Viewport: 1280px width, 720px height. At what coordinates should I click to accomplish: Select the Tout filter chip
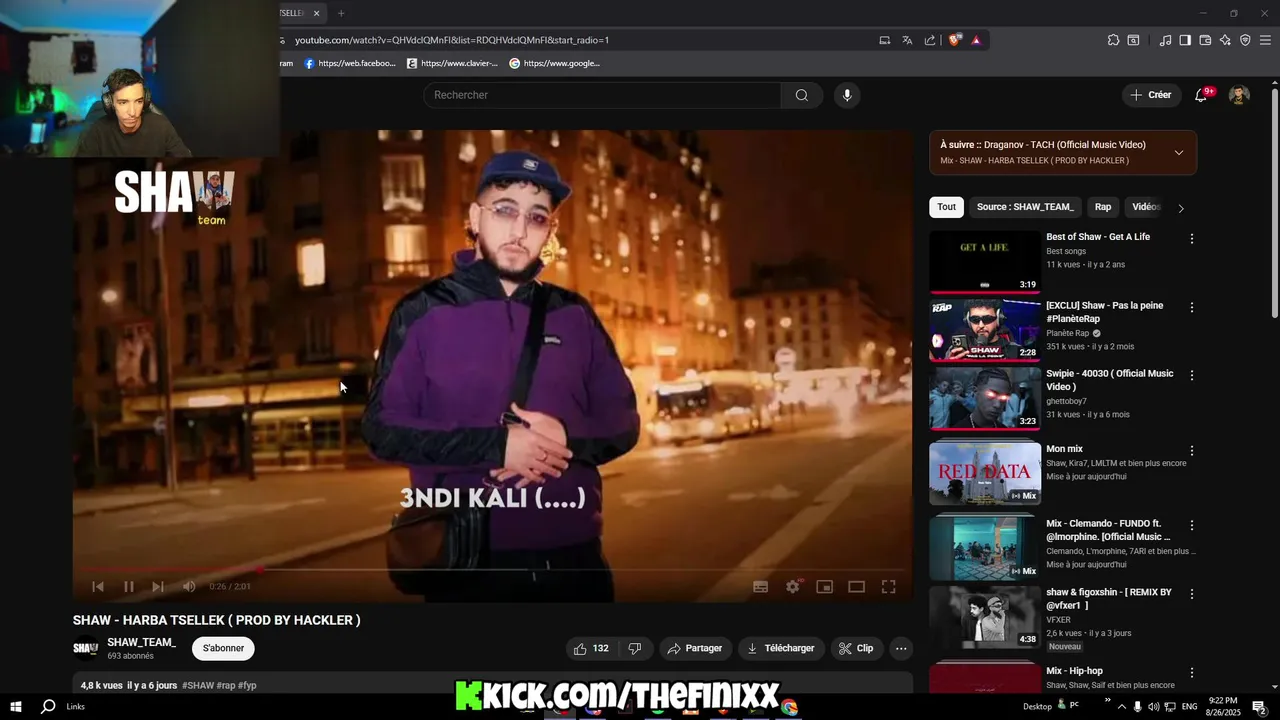pyautogui.click(x=946, y=207)
